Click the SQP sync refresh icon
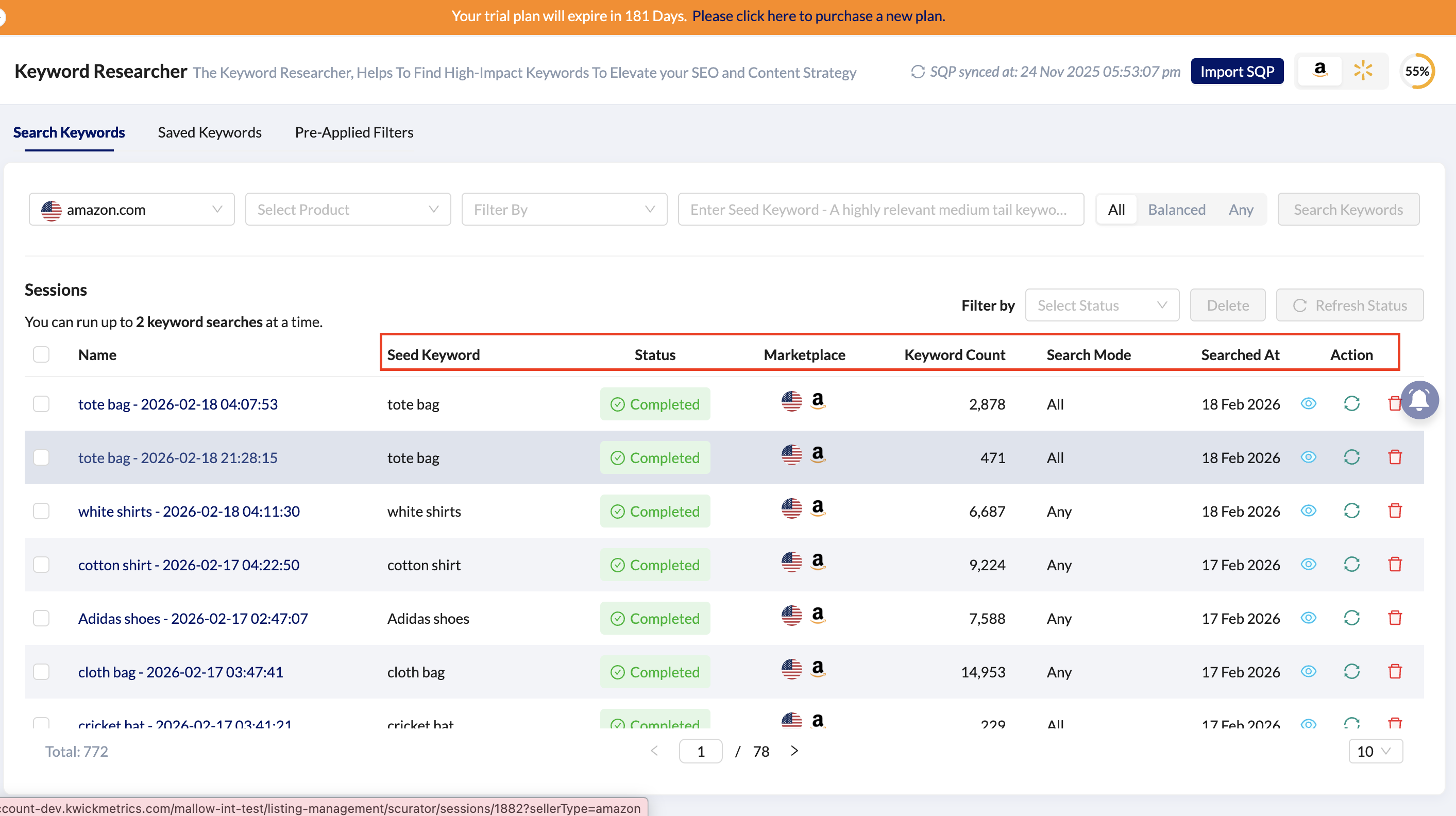This screenshot has height=816, width=1456. 918,72
